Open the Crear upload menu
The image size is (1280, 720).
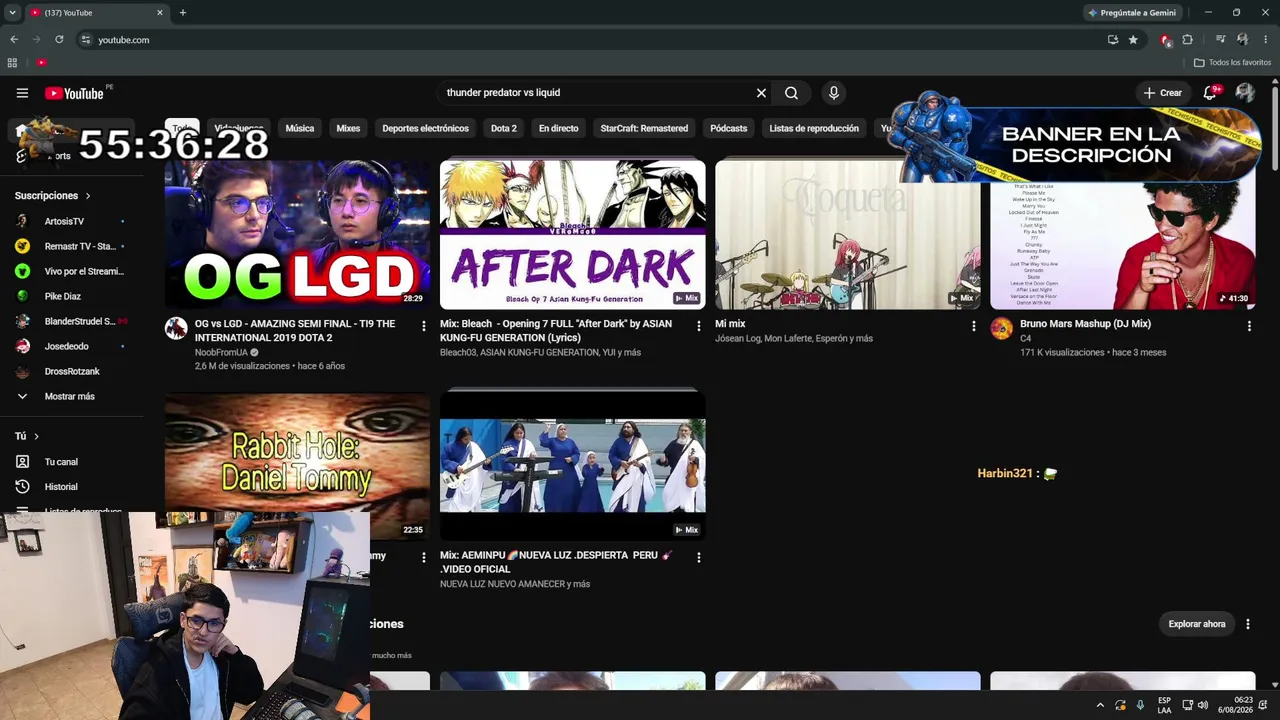coord(1163,93)
